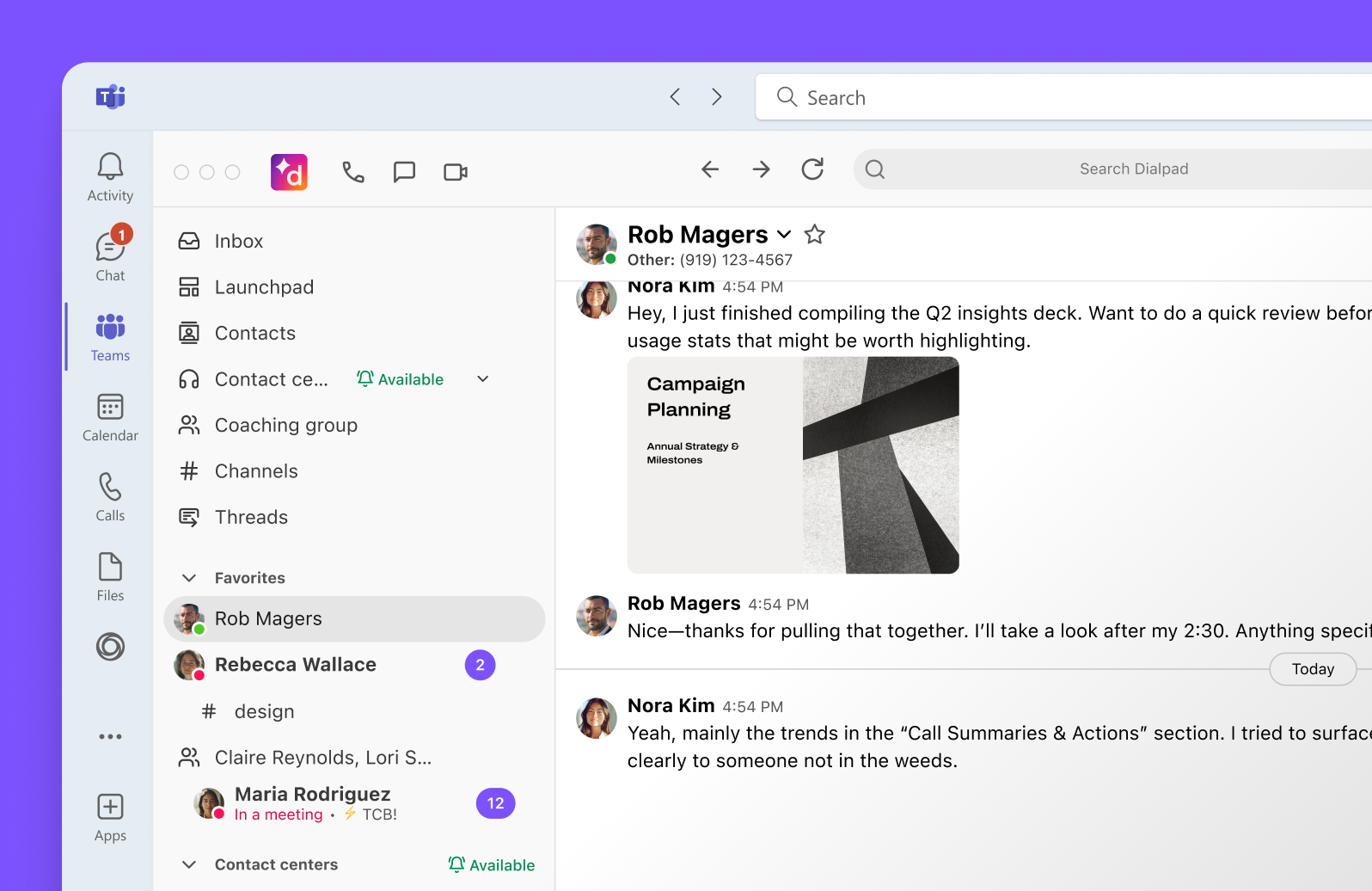The height and width of the screenshot is (891, 1372).
Task: Open Rob Magers name dropdown in header
Action: pos(784,234)
